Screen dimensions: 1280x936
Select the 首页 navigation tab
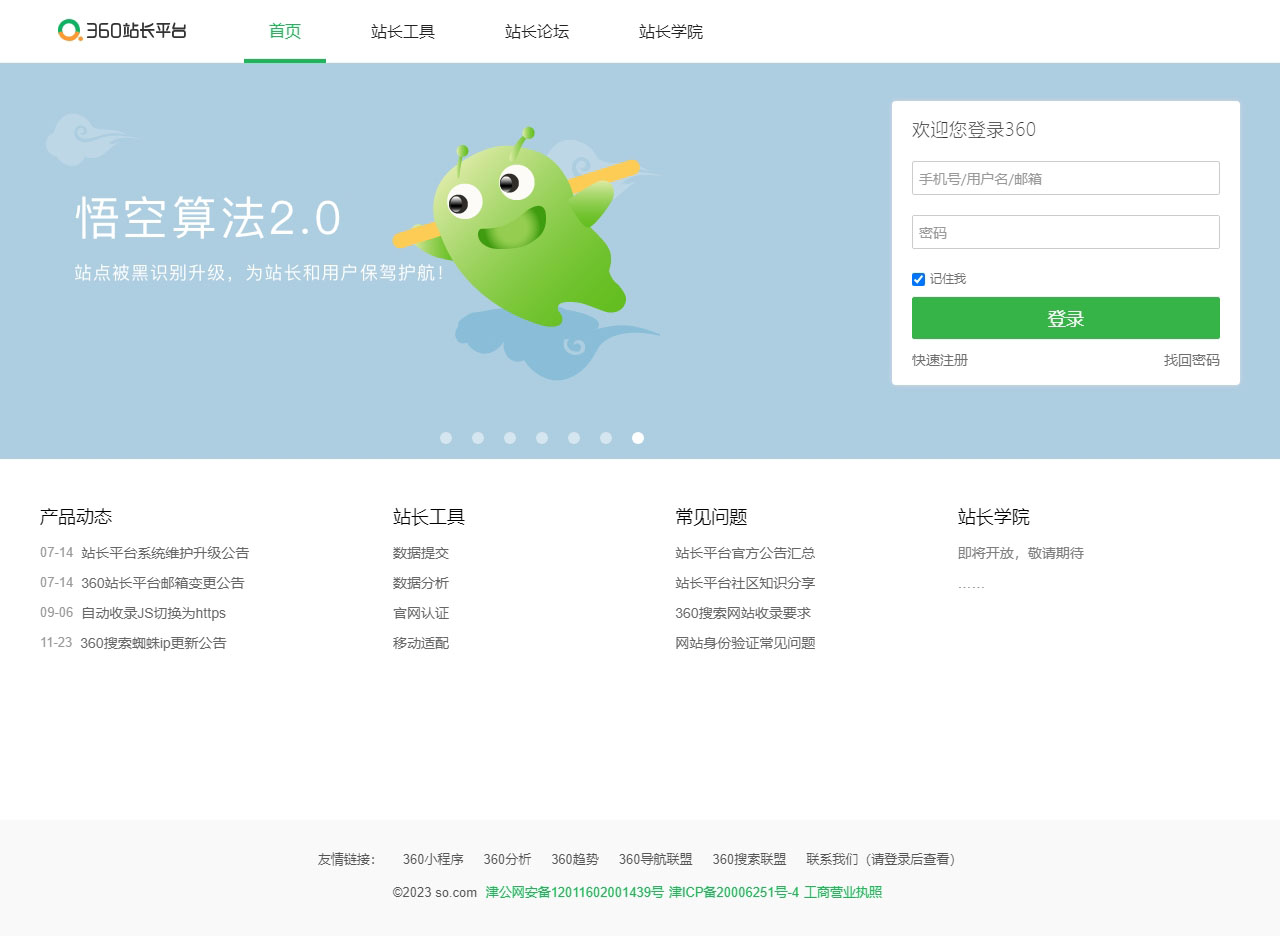point(285,32)
